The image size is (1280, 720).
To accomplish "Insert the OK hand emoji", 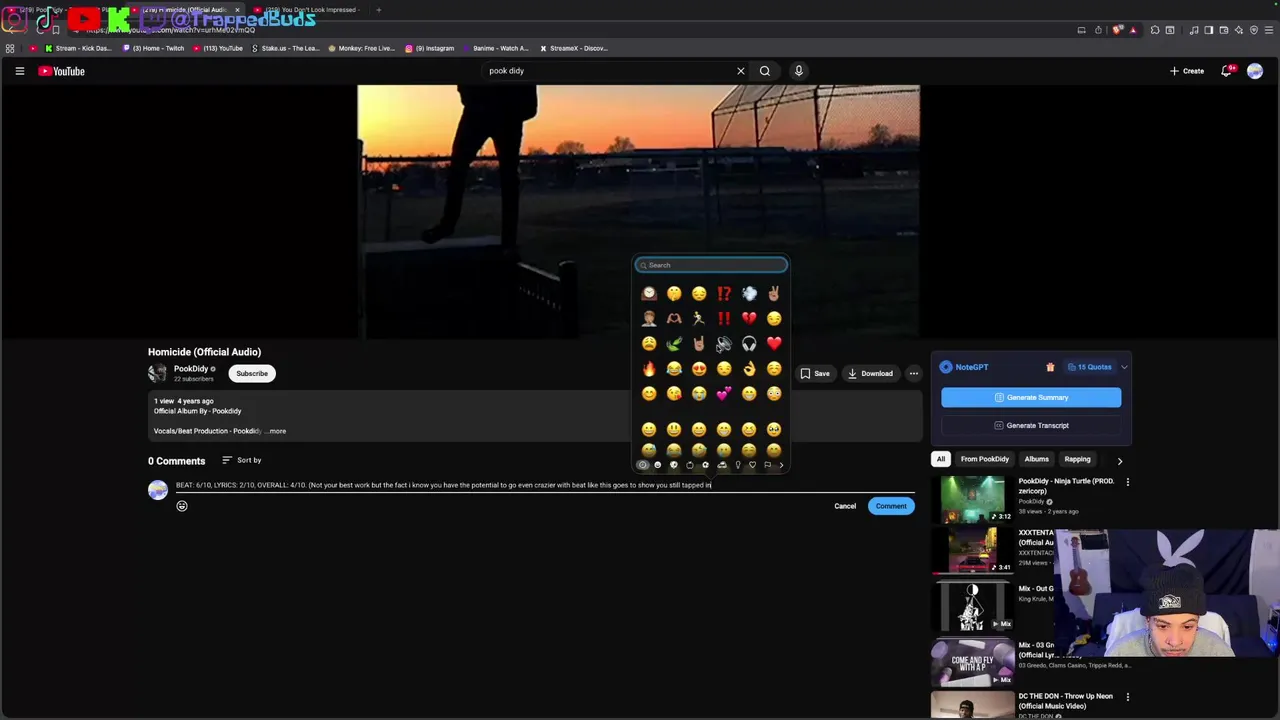I will pos(749,368).
